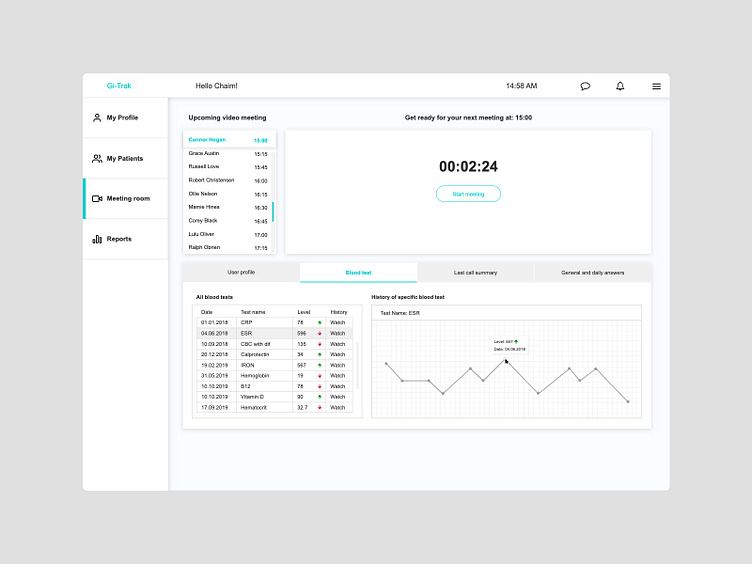Click the meeting list scrollbar
Image resolution: width=752 pixels, height=564 pixels.
point(273,211)
